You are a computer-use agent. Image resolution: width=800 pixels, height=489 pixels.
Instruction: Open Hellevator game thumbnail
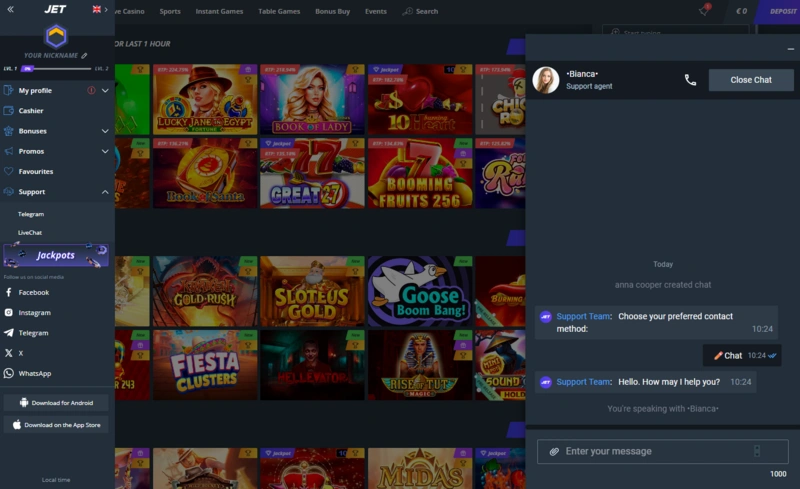pos(312,365)
